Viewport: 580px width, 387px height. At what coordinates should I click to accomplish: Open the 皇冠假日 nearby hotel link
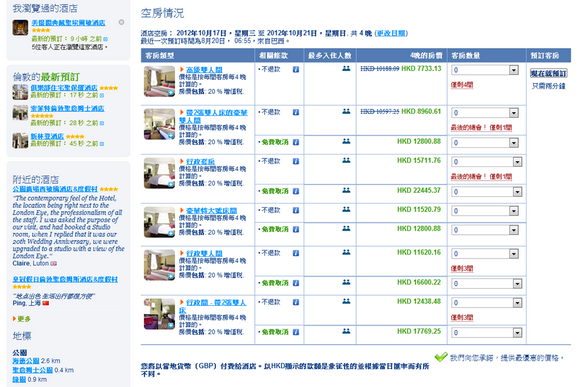point(65,279)
